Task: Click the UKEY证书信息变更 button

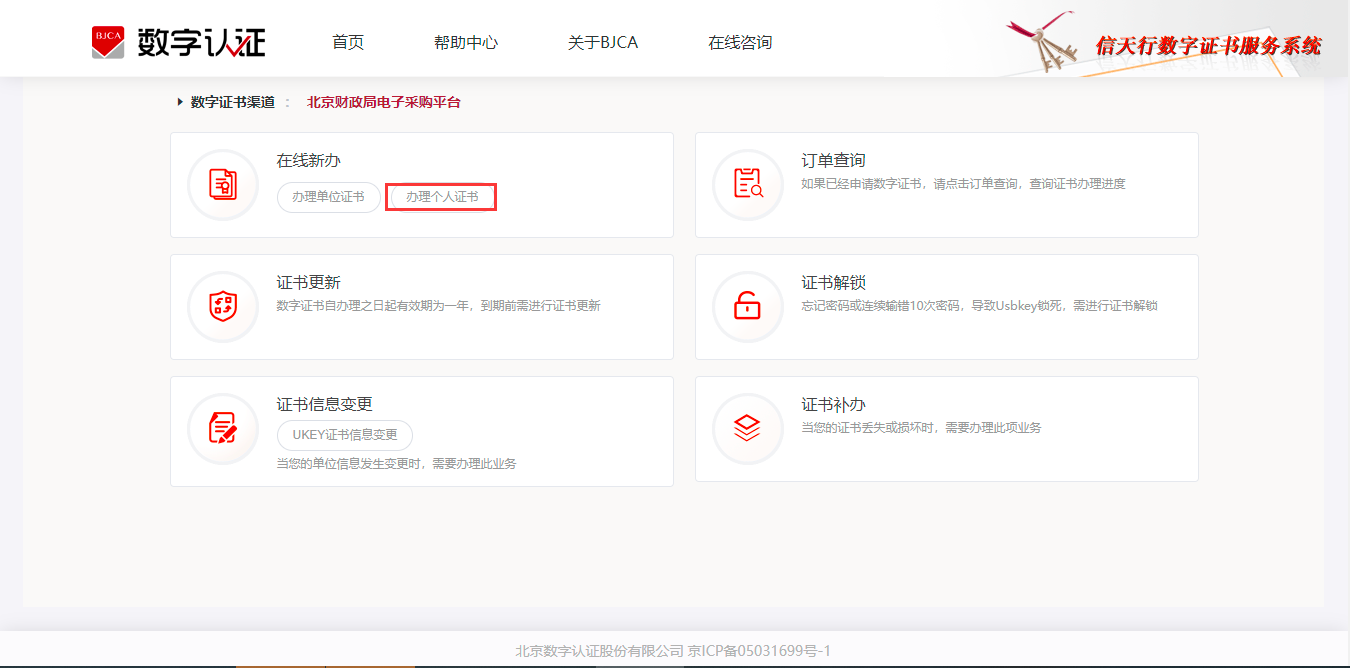Action: click(345, 435)
